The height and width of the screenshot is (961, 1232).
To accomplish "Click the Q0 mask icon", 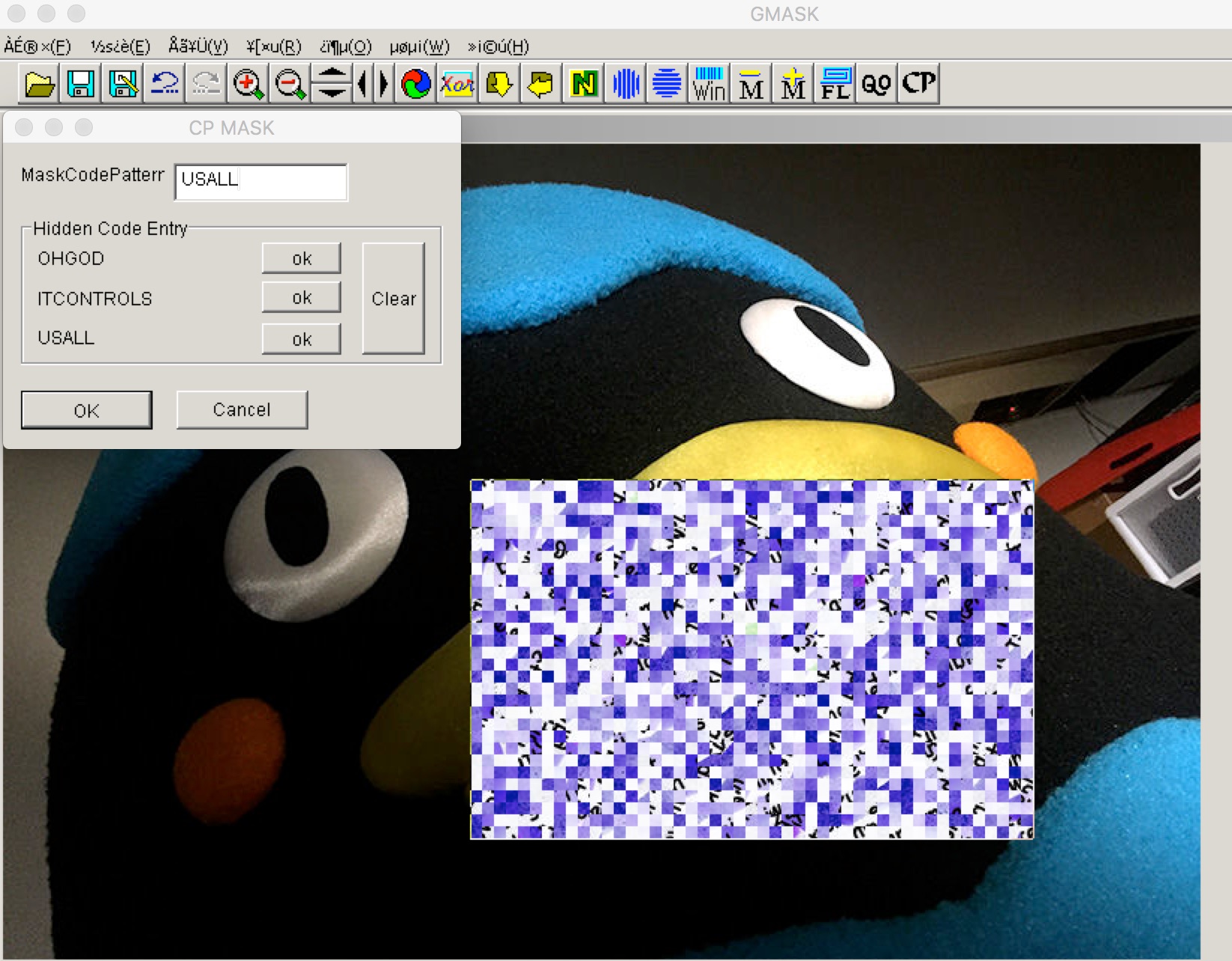I will 876,83.
